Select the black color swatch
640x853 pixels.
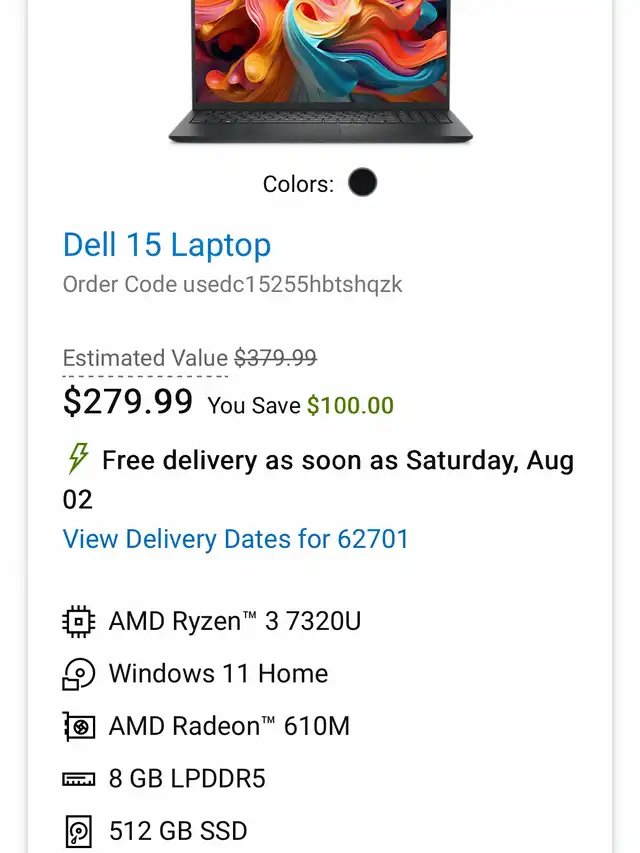click(362, 183)
